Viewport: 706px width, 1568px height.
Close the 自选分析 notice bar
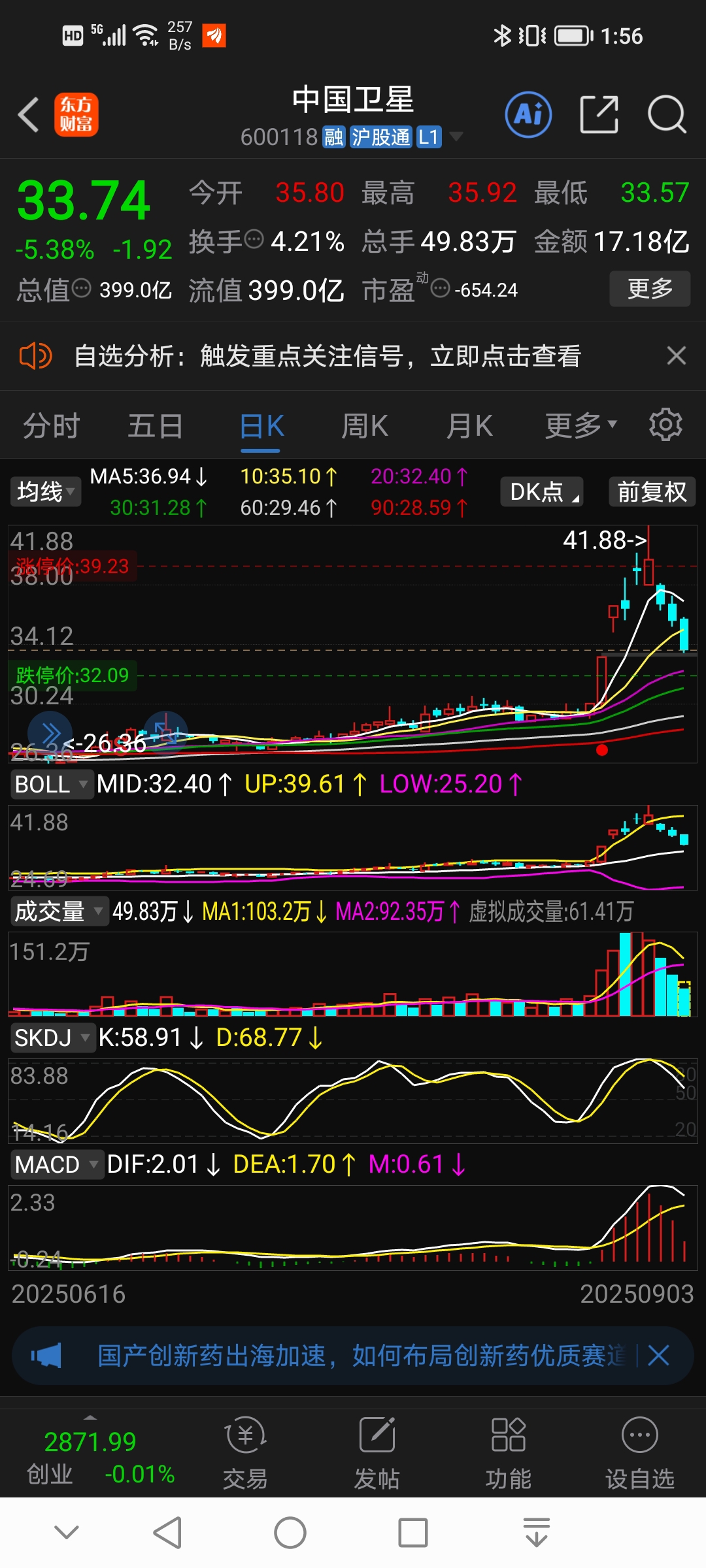pyautogui.click(x=676, y=356)
